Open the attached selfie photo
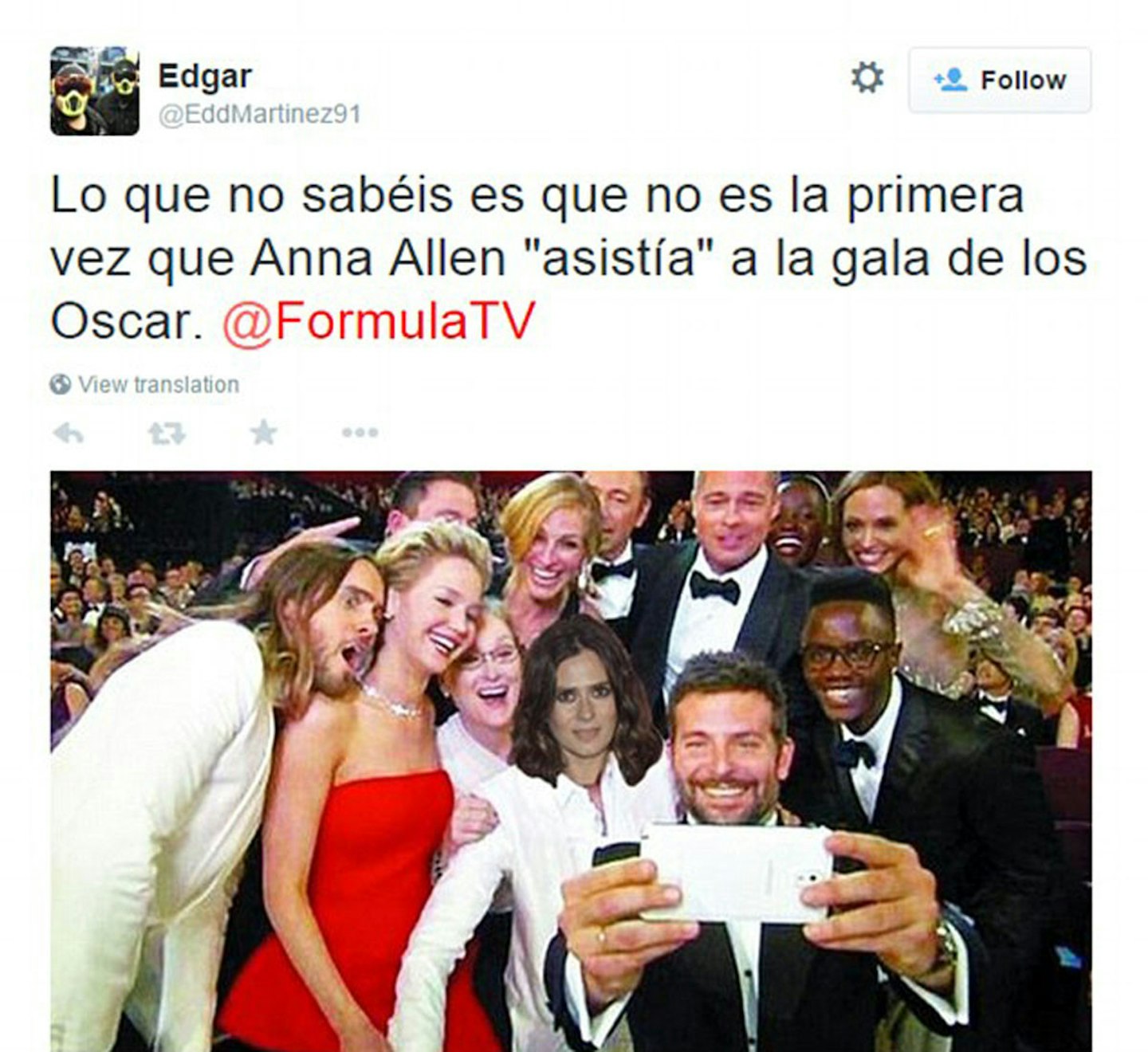Image resolution: width=1148 pixels, height=1052 pixels. pyautogui.click(x=571, y=761)
